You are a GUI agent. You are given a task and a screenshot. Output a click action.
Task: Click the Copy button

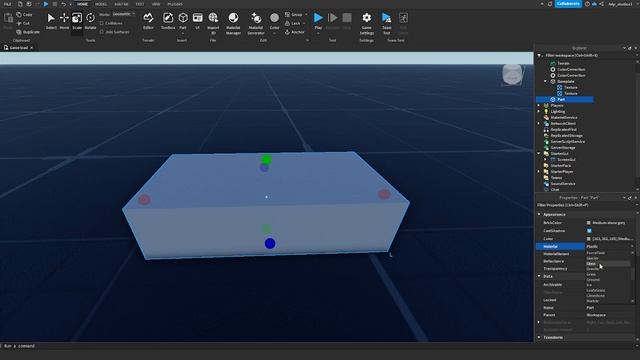(x=24, y=15)
